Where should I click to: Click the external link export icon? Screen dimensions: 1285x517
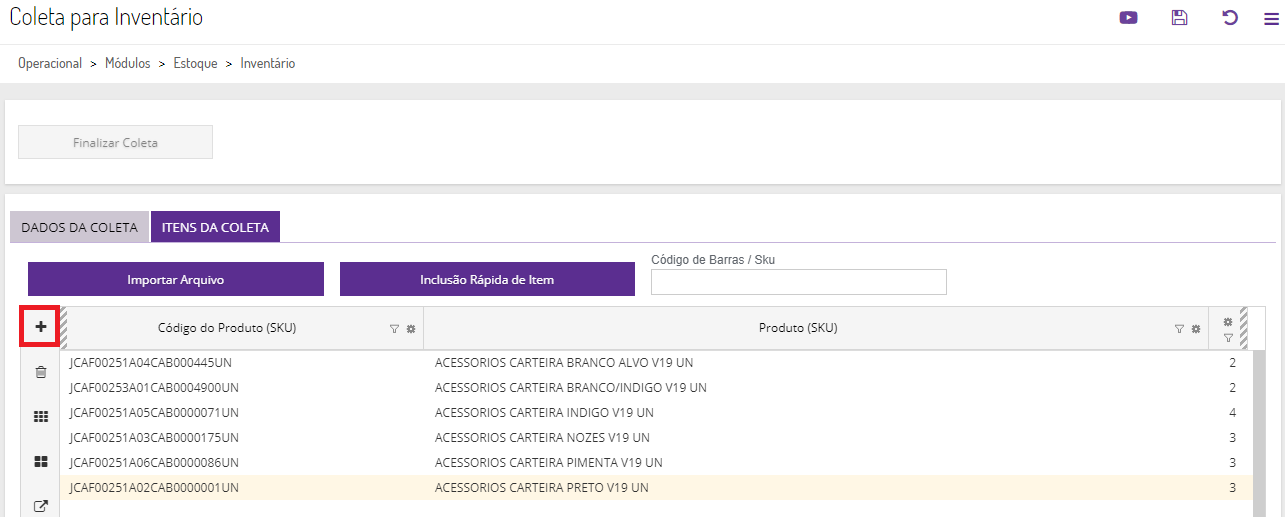tap(41, 506)
